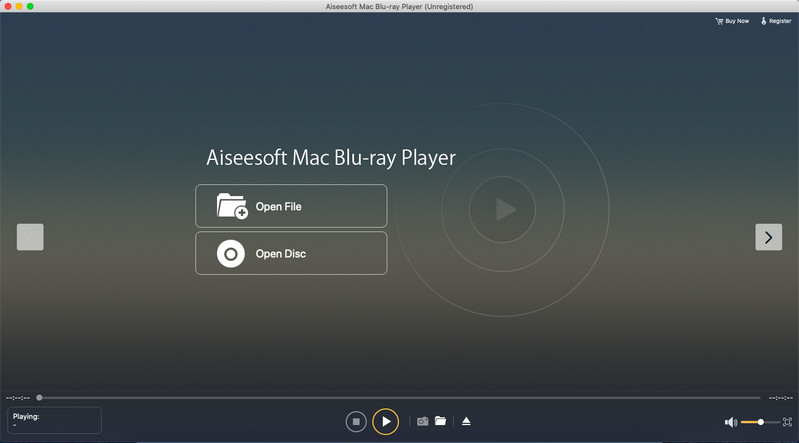The image size is (799, 443).
Task: Click the Aiseesoft Mac Blu-ray Player heading
Action: (x=331, y=158)
